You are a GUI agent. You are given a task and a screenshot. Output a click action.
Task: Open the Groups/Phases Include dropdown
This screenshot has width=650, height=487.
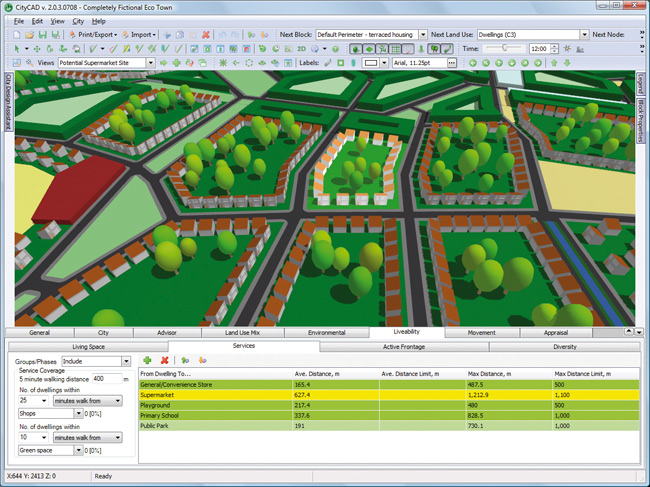tap(126, 361)
